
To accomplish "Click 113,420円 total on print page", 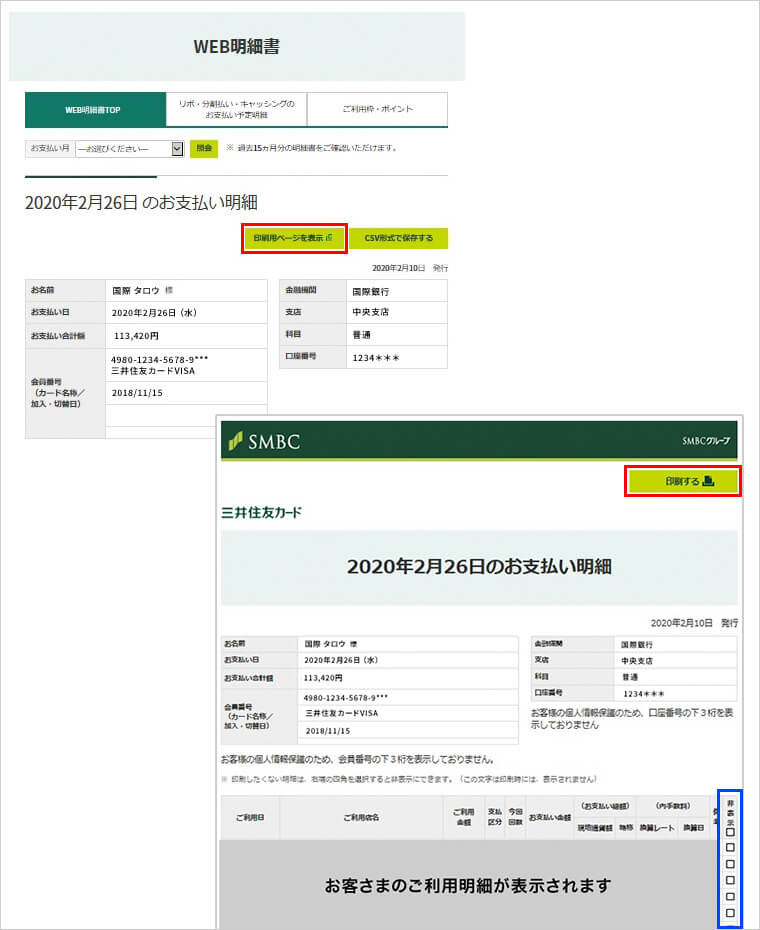I will (x=323, y=677).
